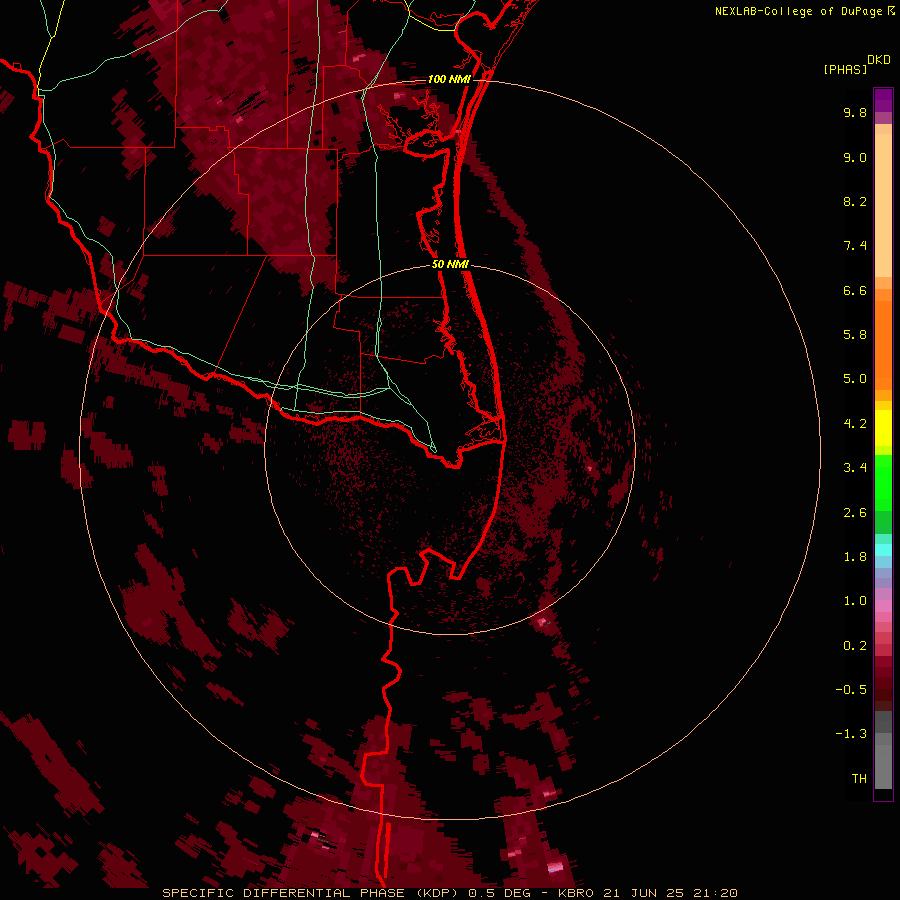Select the 9.8 value on the scale
Viewport: 900px width, 900px height.
pos(855,112)
